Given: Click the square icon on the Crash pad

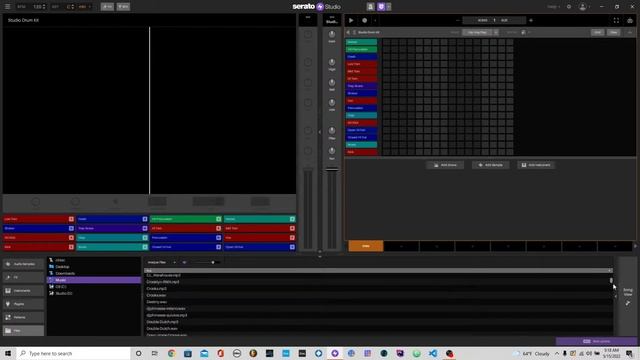Looking at the screenshot, I should click(145, 219).
